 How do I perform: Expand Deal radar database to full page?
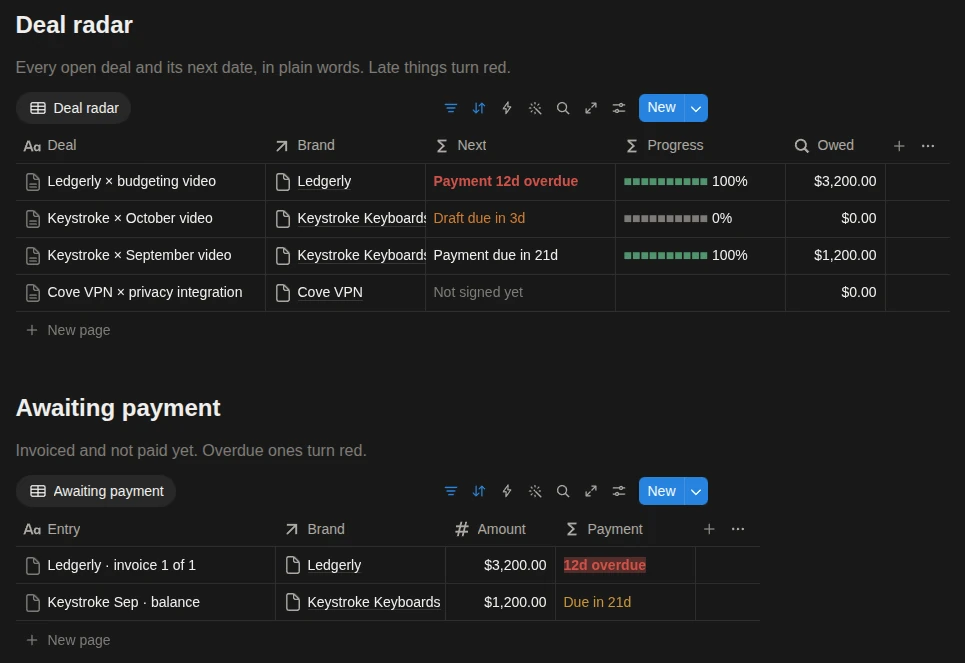click(591, 108)
